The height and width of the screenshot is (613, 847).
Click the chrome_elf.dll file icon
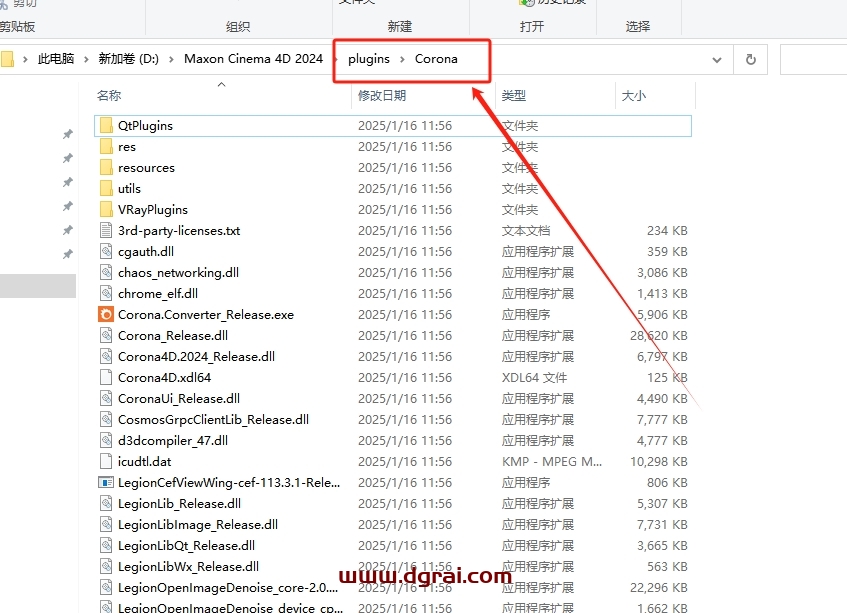coord(106,294)
